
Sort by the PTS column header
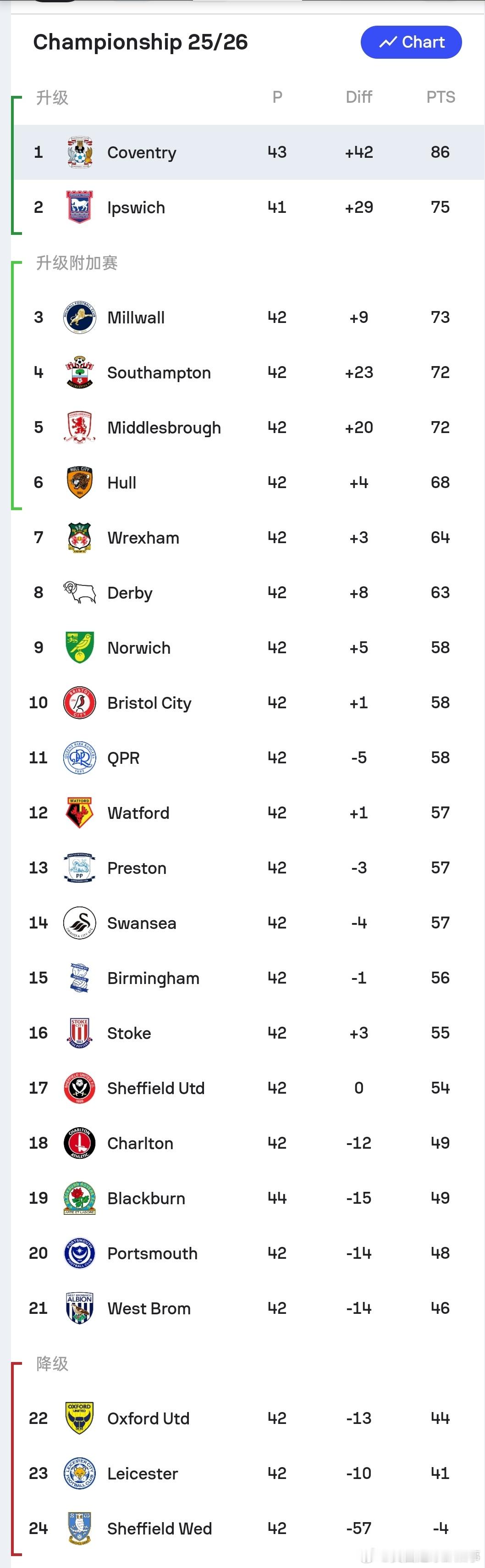point(441,97)
